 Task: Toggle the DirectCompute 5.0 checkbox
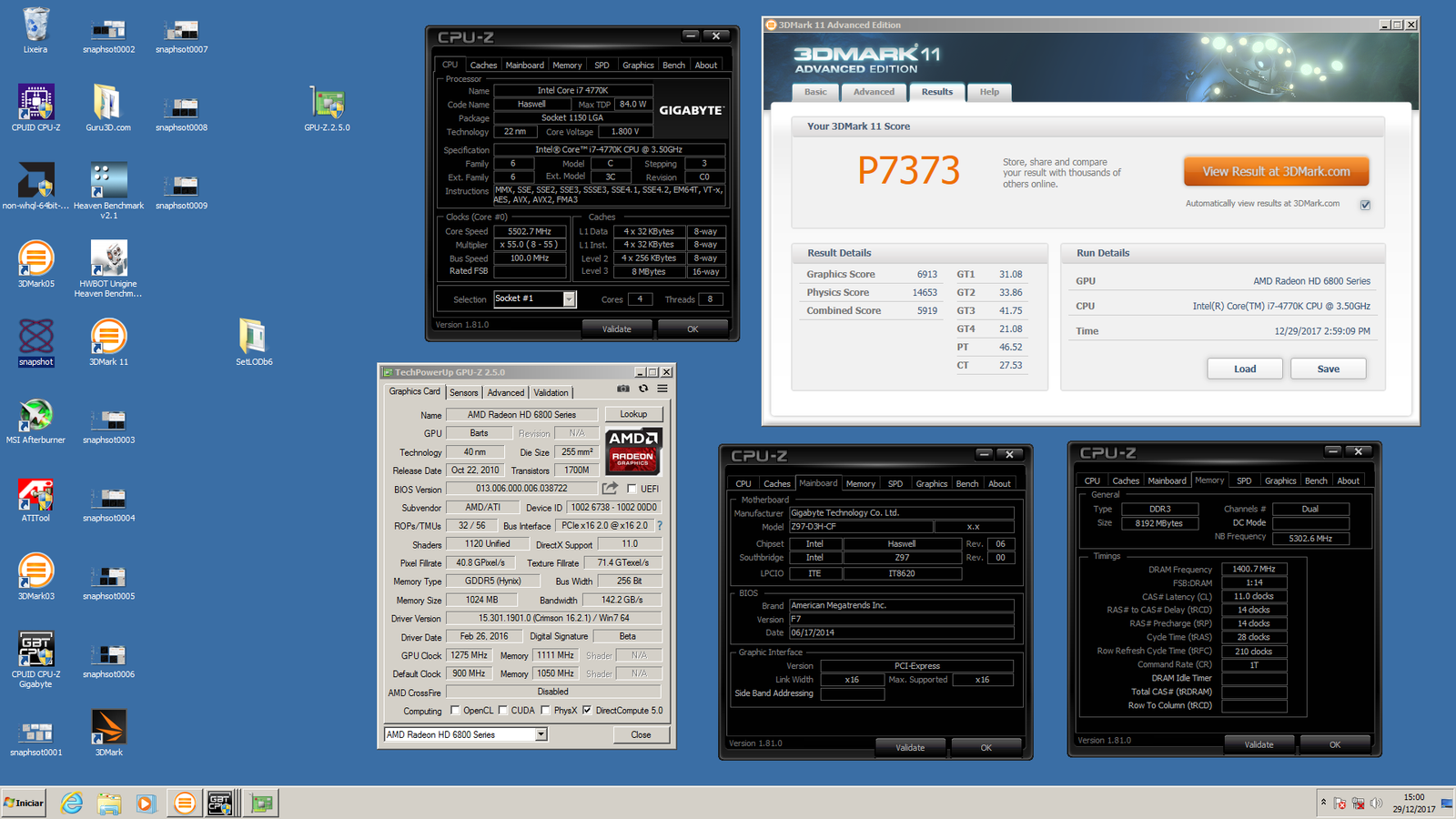point(587,711)
